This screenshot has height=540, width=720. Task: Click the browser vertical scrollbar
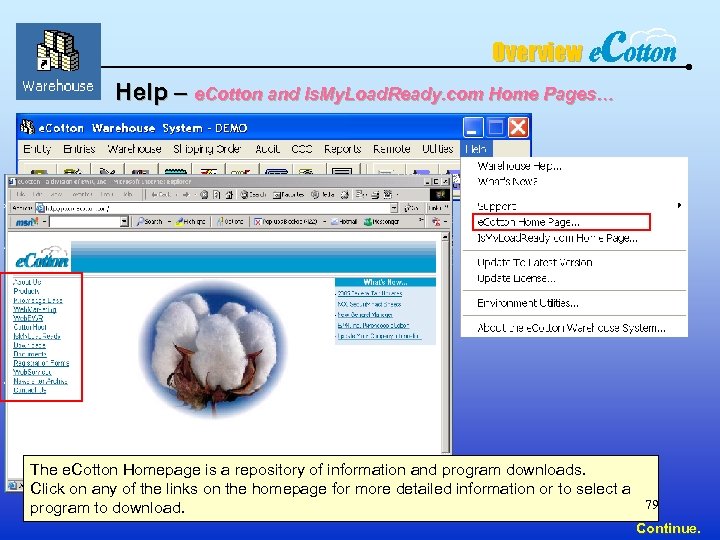(445, 343)
